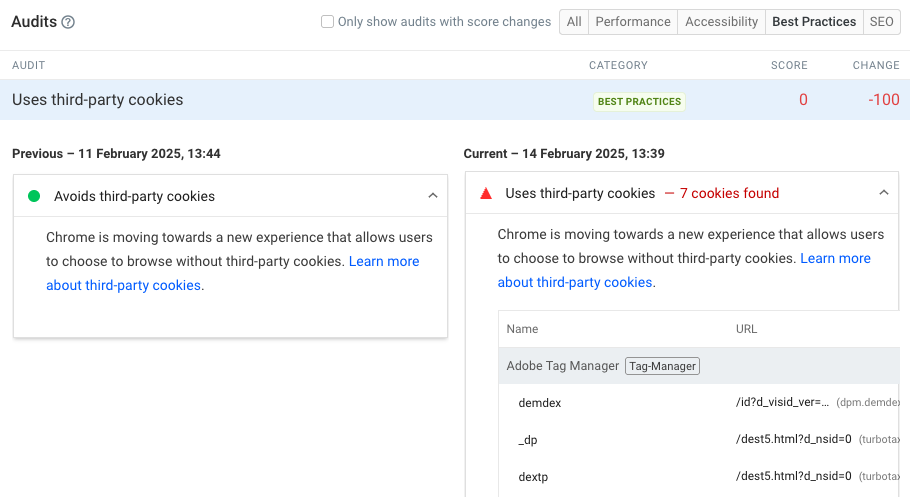Collapse the current Uses third-party cookies panel
The width and height of the screenshot is (910, 497).
[883, 193]
